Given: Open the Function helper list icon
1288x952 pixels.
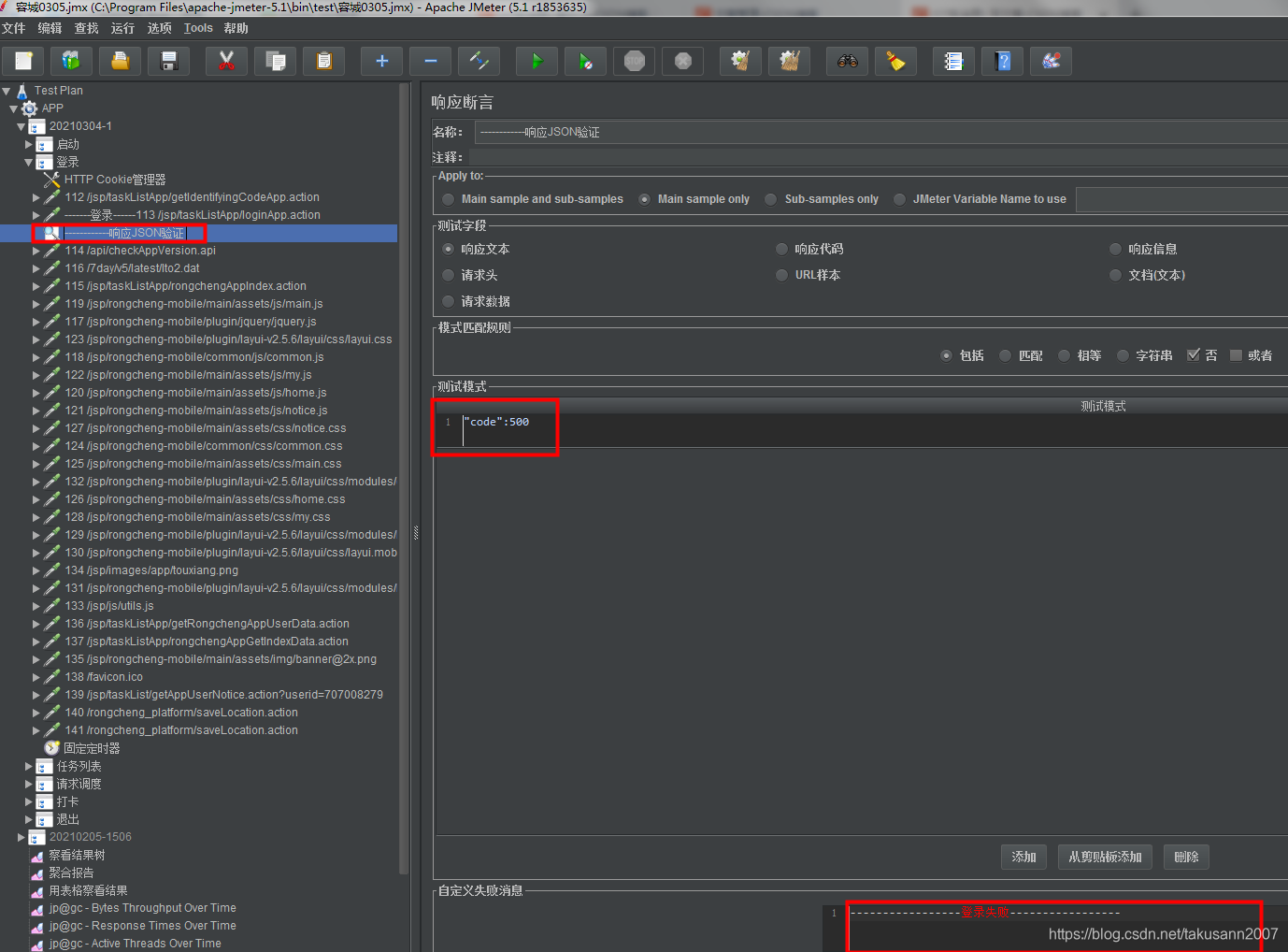Looking at the screenshot, I should coord(953,61).
